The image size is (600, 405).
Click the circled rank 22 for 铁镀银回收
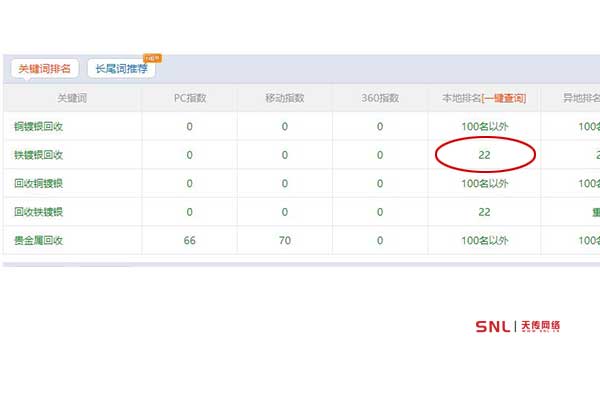484,155
